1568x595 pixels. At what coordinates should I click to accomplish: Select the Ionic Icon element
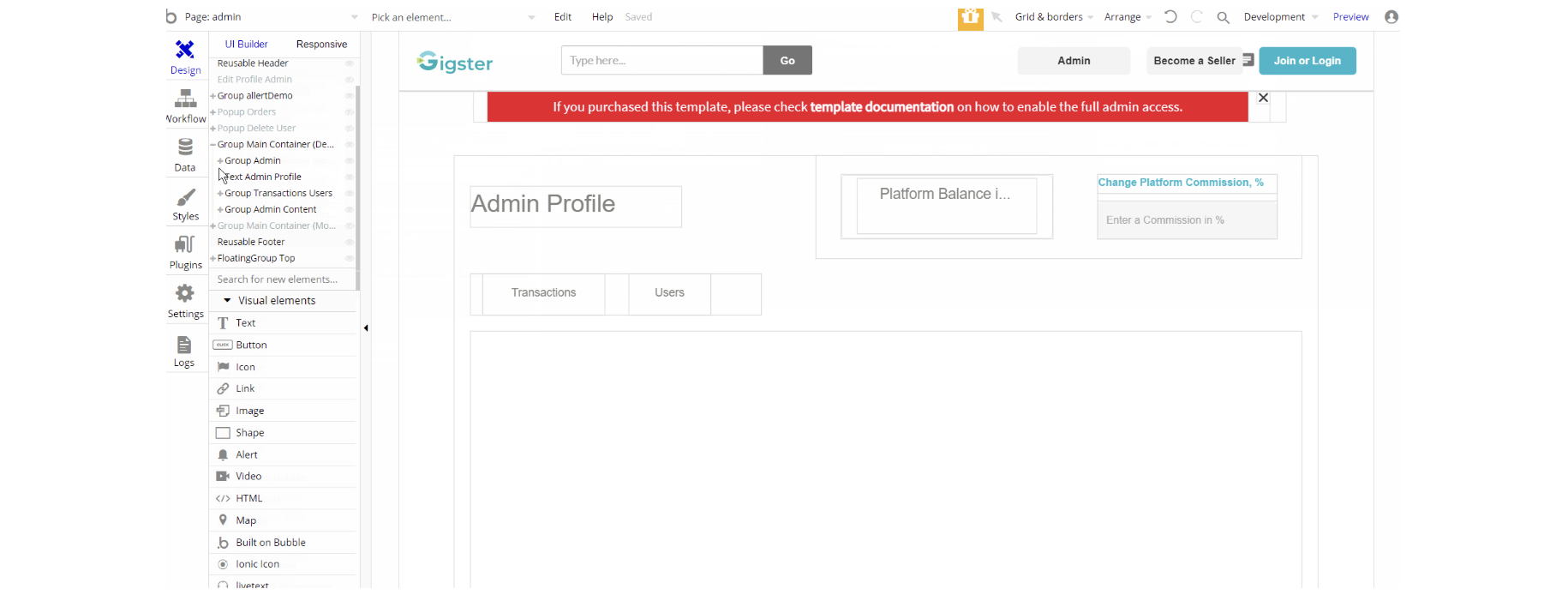coord(283,564)
